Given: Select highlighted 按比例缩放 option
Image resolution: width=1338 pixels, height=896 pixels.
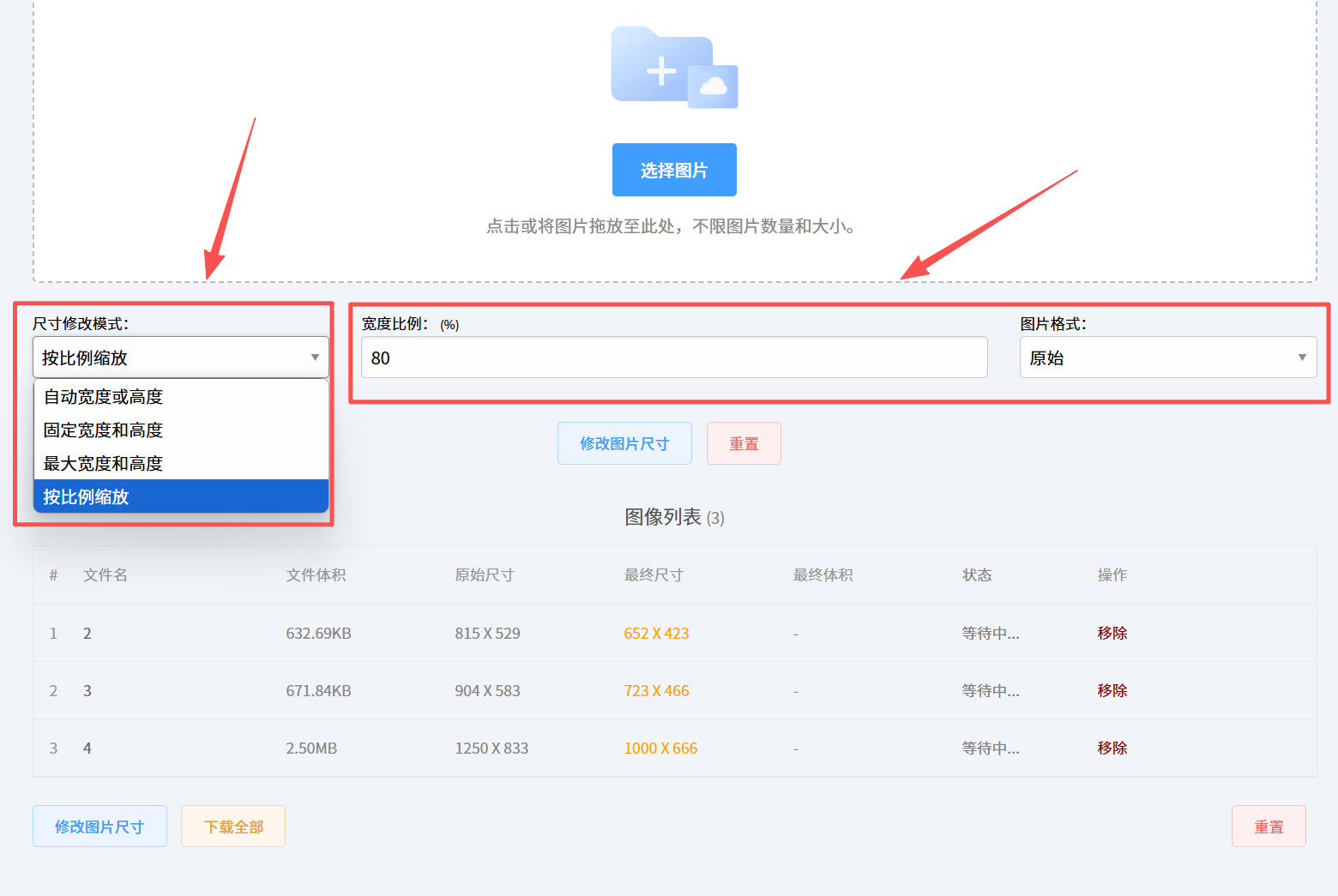Looking at the screenshot, I should [x=181, y=496].
